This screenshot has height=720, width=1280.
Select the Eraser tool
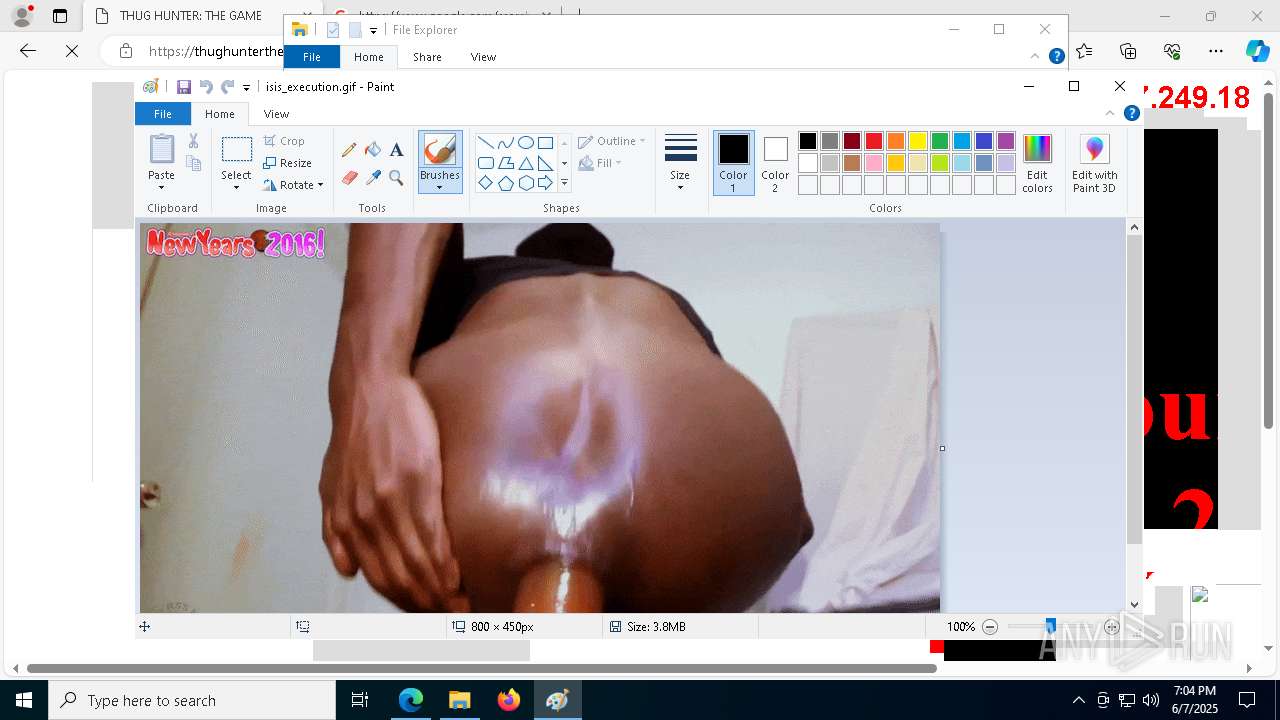(349, 178)
